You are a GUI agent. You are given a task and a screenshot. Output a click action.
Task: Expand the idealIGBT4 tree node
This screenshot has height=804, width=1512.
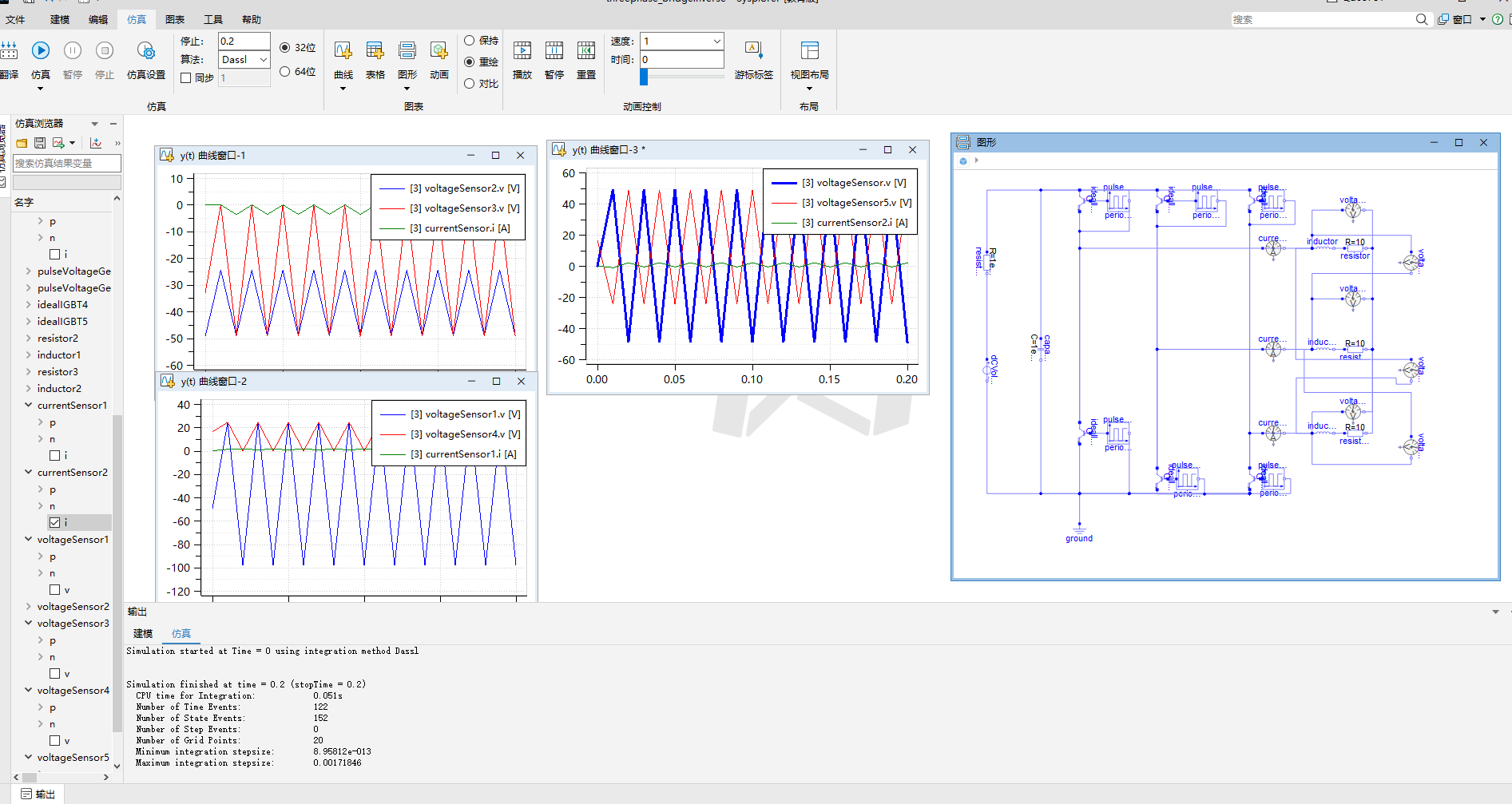29,305
